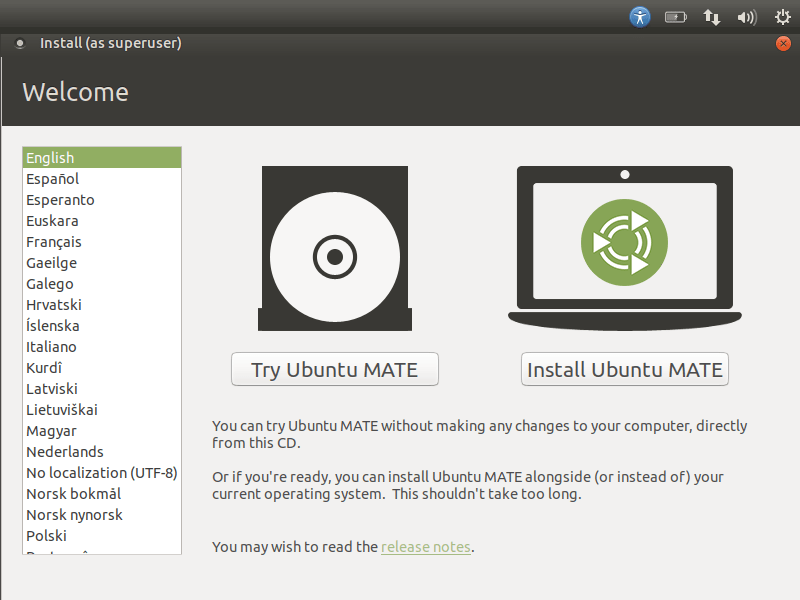Click the installer window icon in the title bar
This screenshot has height=600, width=800.
point(20,43)
